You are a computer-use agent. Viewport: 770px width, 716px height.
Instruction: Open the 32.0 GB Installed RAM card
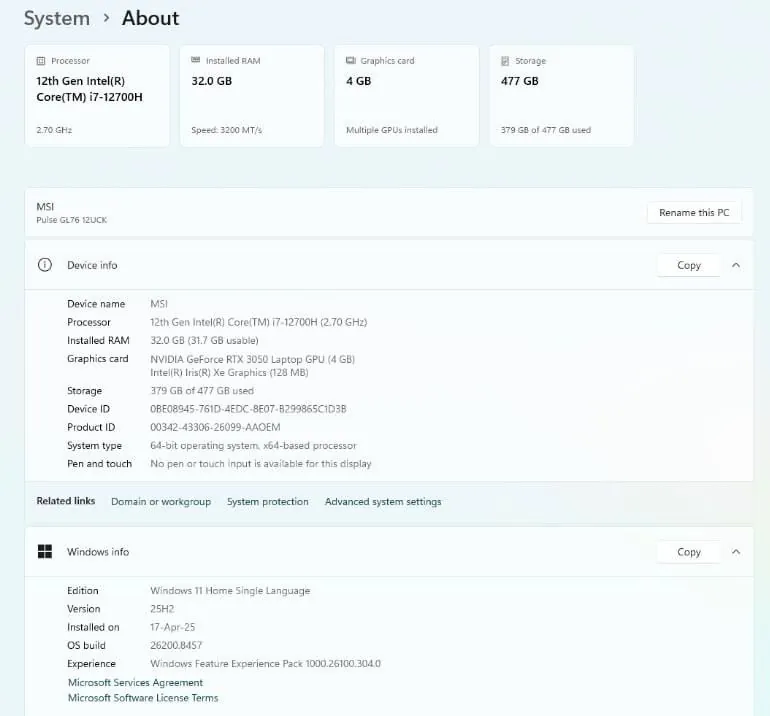(252, 96)
